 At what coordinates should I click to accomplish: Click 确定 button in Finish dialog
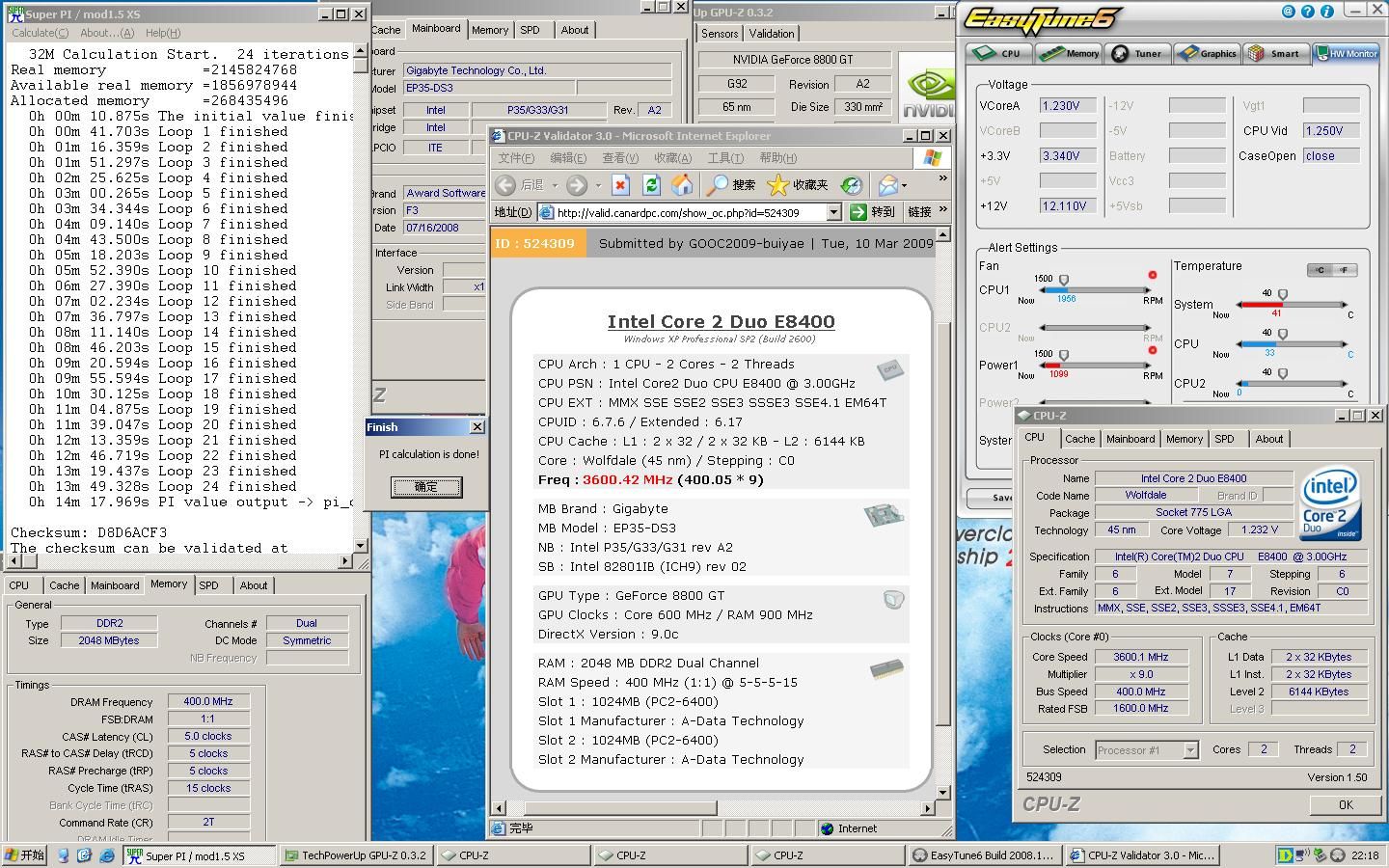point(426,487)
